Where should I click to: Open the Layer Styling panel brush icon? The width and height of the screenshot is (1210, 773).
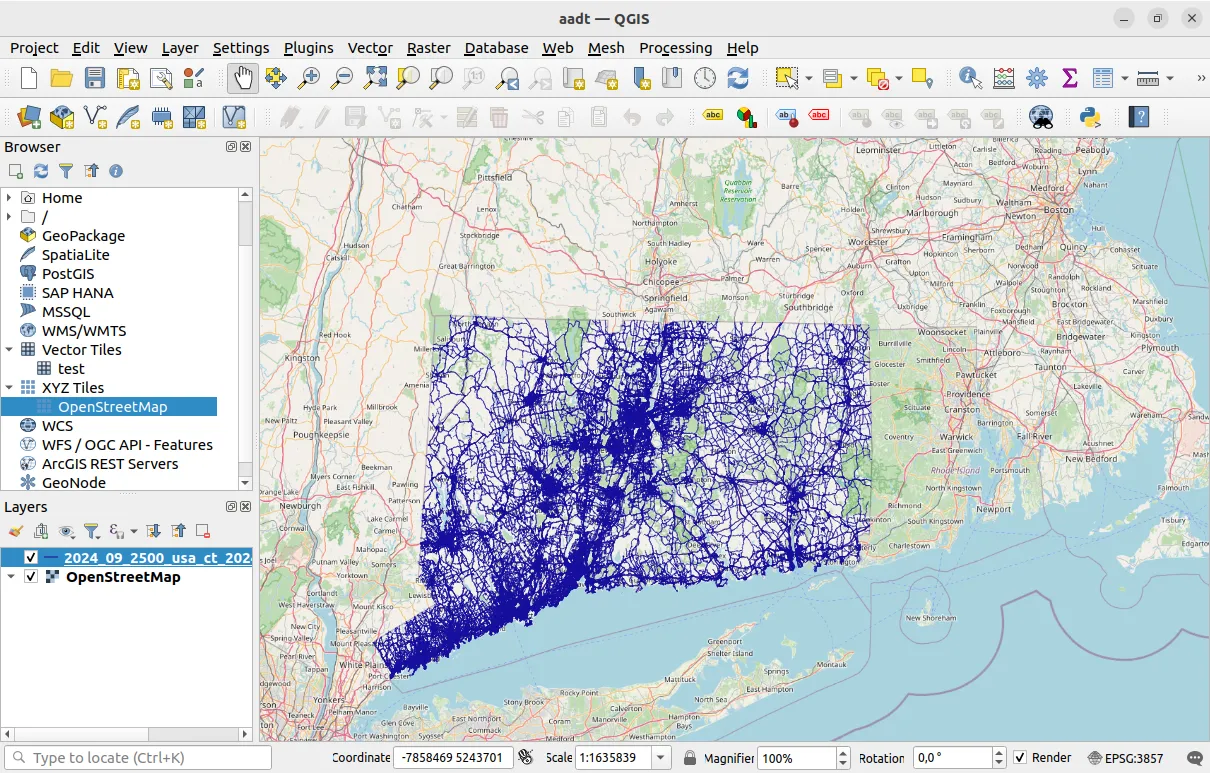pos(15,531)
